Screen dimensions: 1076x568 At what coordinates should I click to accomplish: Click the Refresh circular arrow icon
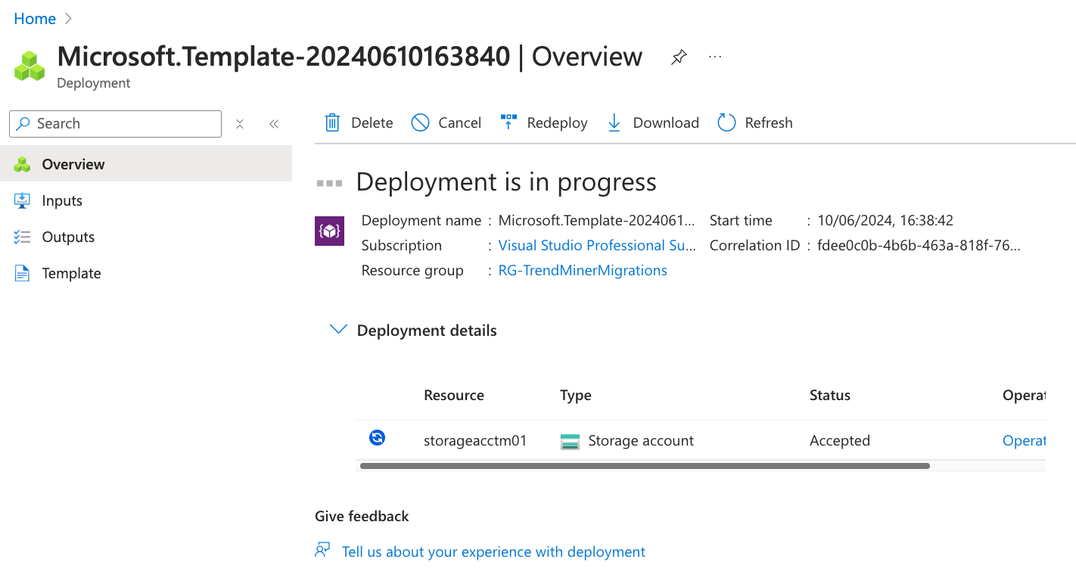point(727,123)
